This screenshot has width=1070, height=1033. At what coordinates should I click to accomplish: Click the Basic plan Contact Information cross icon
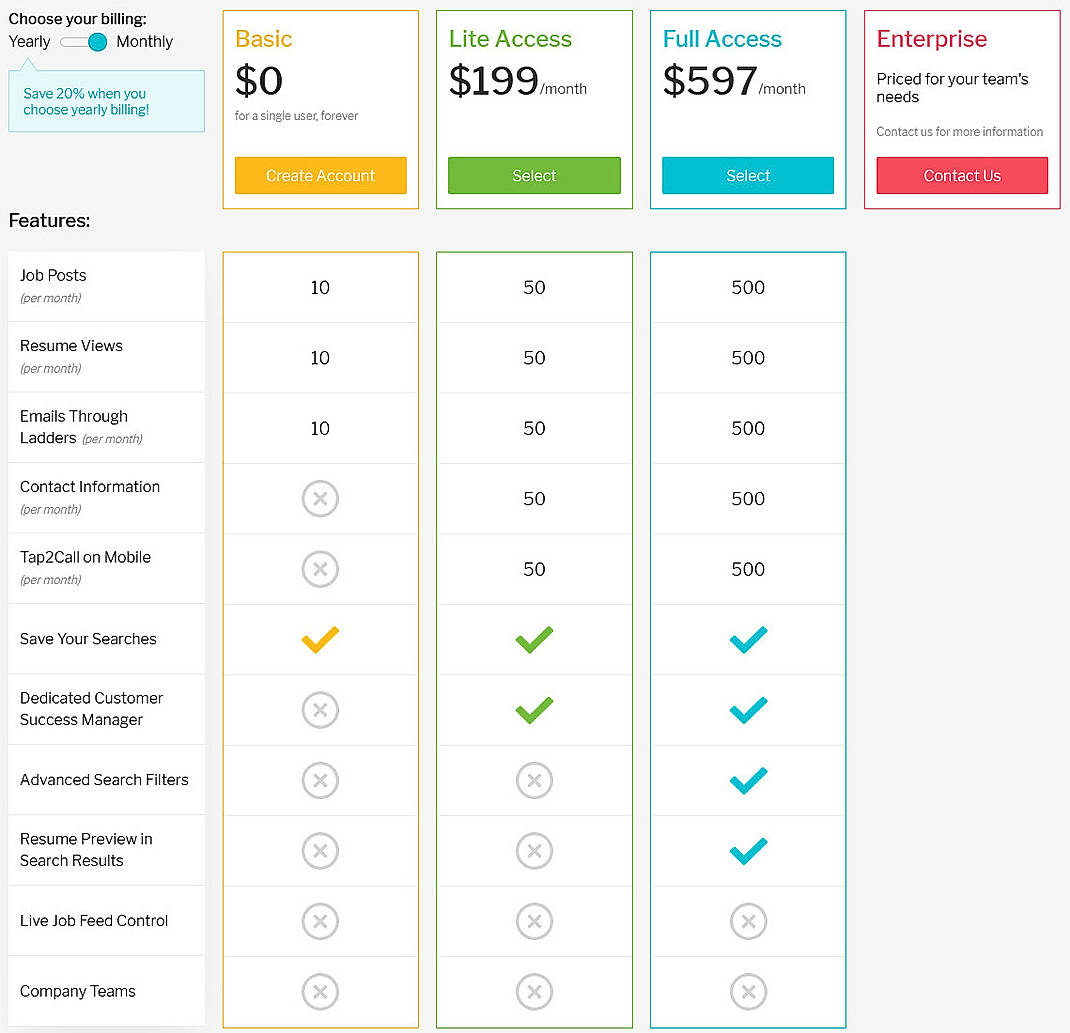click(x=320, y=499)
